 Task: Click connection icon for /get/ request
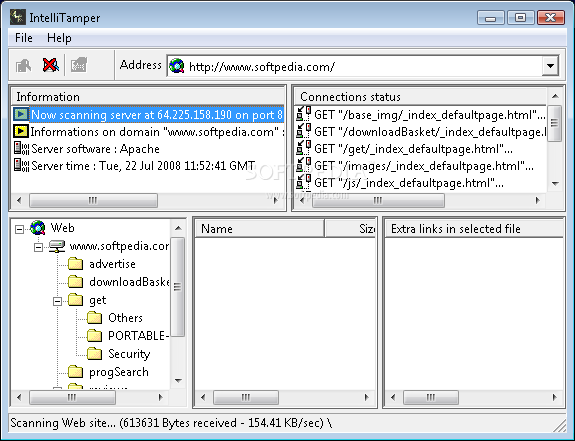tap(304, 148)
